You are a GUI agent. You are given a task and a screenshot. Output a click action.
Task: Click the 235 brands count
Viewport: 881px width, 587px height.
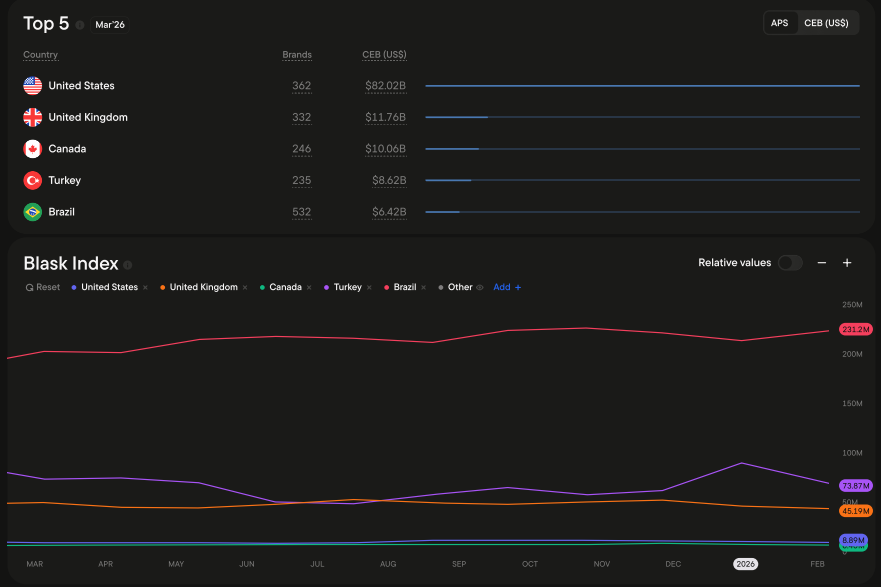tap(302, 180)
